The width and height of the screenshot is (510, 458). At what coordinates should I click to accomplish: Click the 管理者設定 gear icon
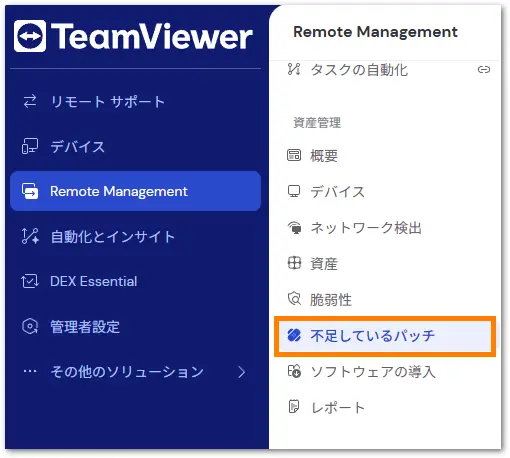coord(30,326)
